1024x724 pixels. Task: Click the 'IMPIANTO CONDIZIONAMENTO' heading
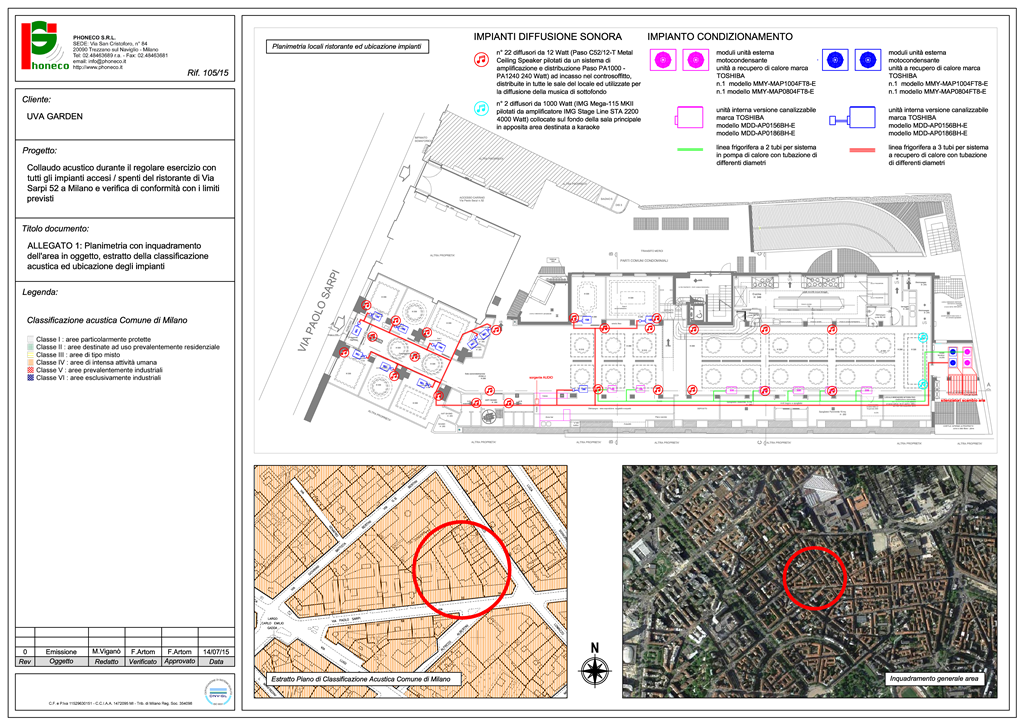pyautogui.click(x=720, y=37)
